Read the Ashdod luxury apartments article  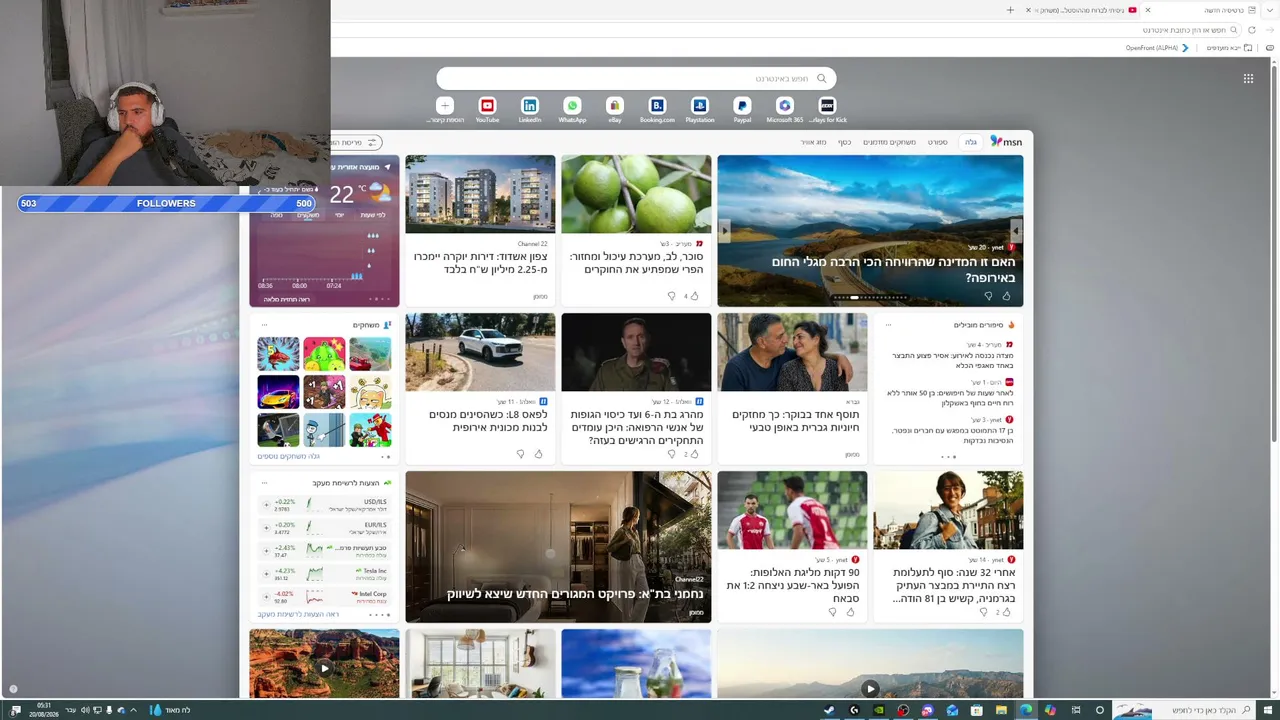[480, 263]
